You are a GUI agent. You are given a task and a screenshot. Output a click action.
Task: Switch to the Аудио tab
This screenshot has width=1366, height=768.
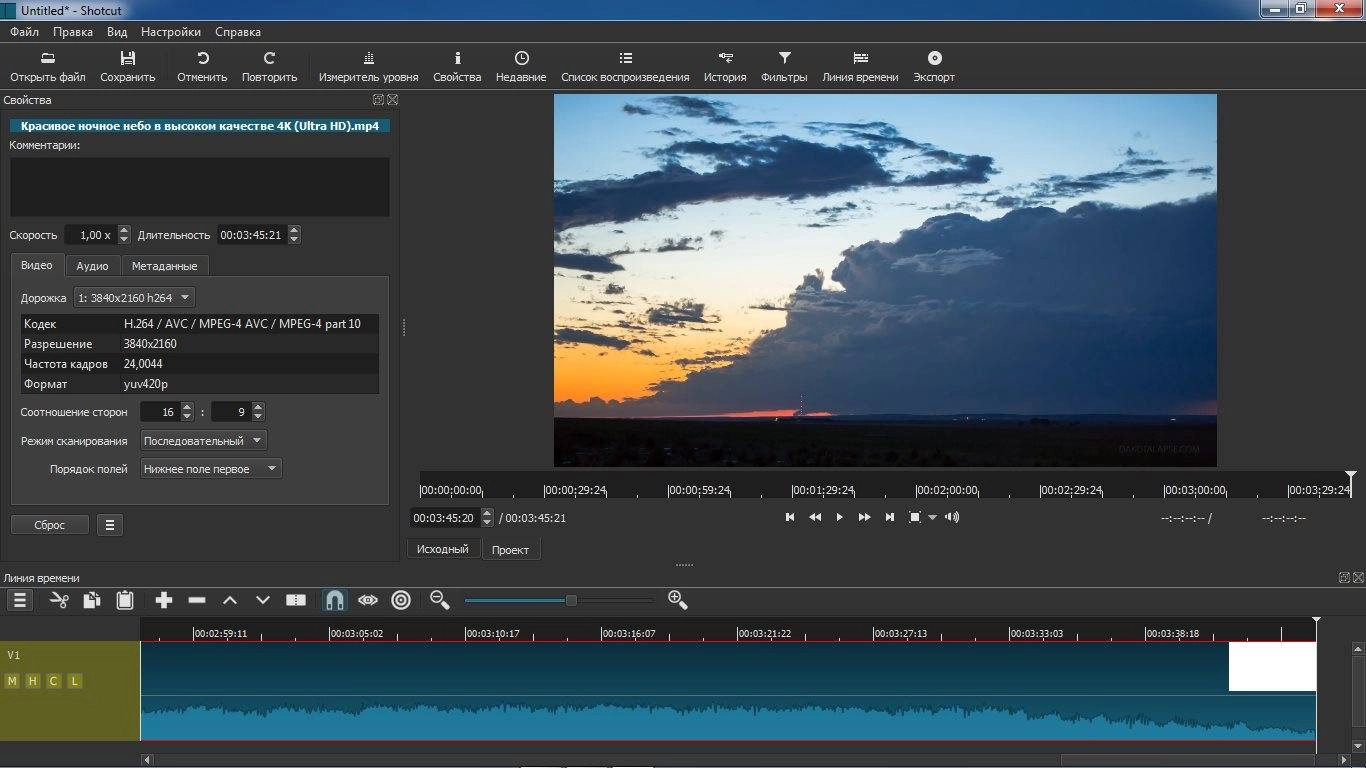(93, 266)
